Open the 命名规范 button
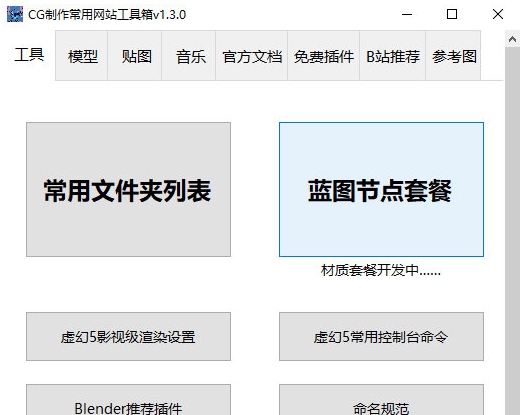Screen dimensions: 523x415 381,400
